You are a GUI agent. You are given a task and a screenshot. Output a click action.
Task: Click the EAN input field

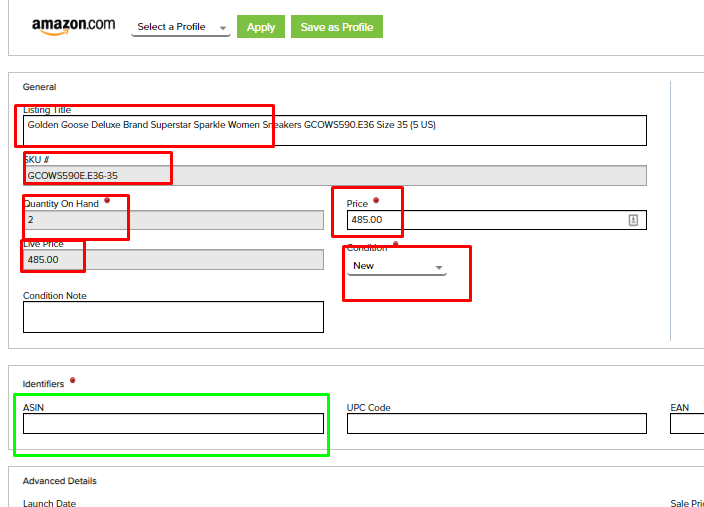[687, 423]
